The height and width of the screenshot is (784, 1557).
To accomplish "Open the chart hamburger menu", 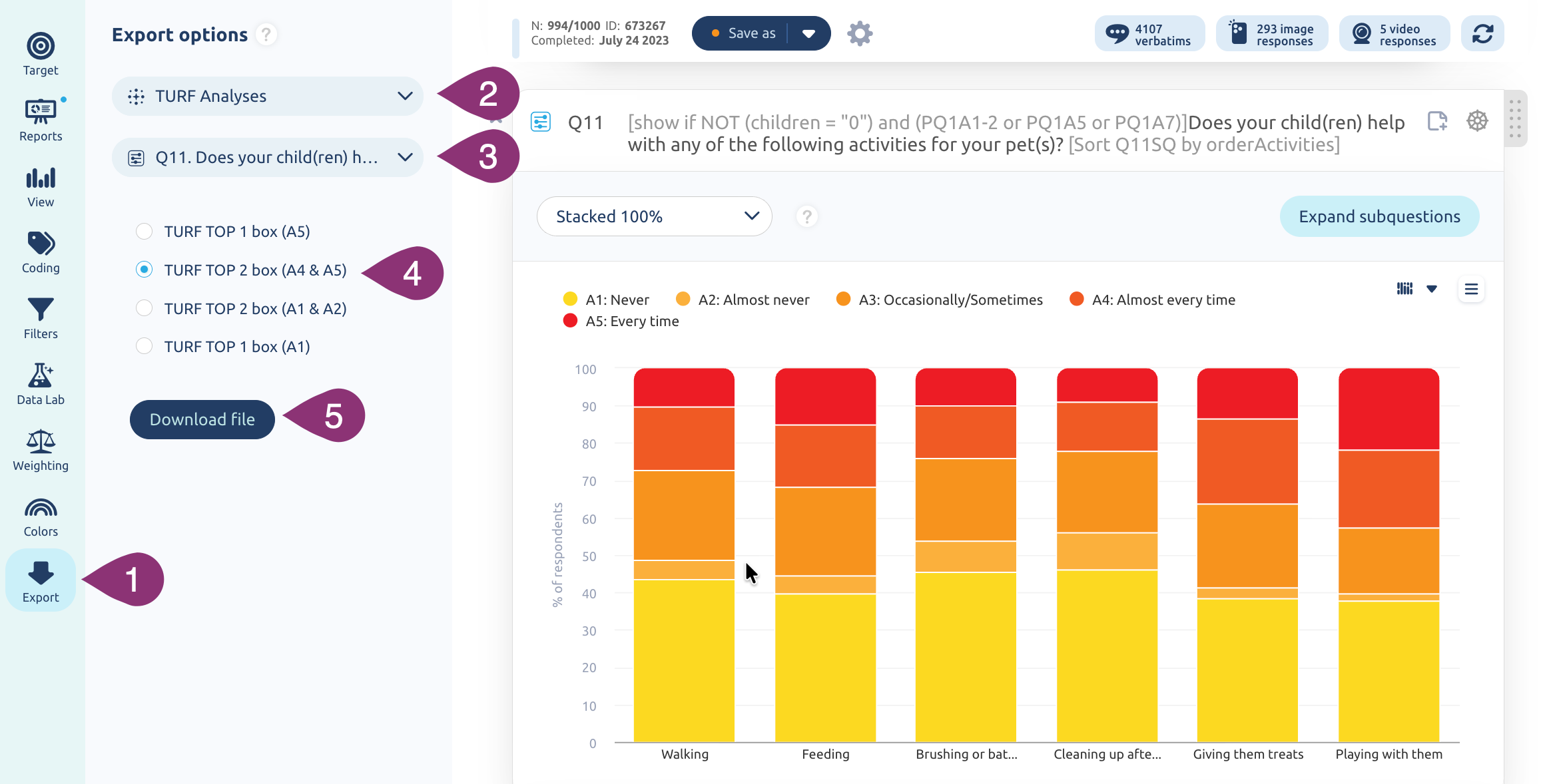I will pyautogui.click(x=1471, y=289).
